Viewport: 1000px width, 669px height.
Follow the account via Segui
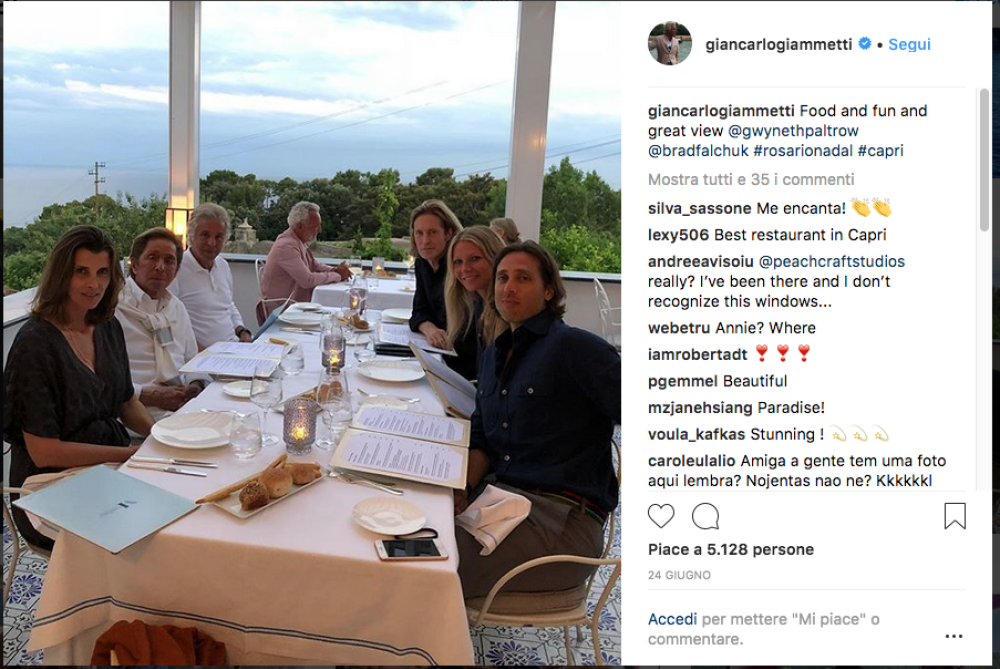909,44
